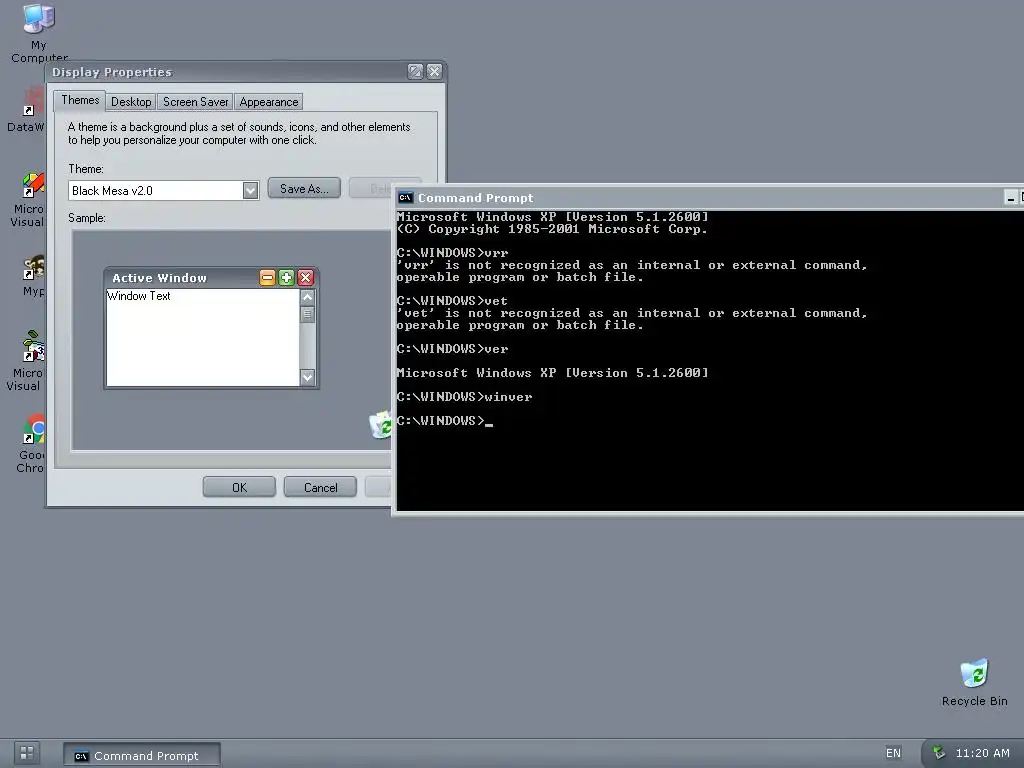Click the Display Properties title bar

[x=246, y=72]
